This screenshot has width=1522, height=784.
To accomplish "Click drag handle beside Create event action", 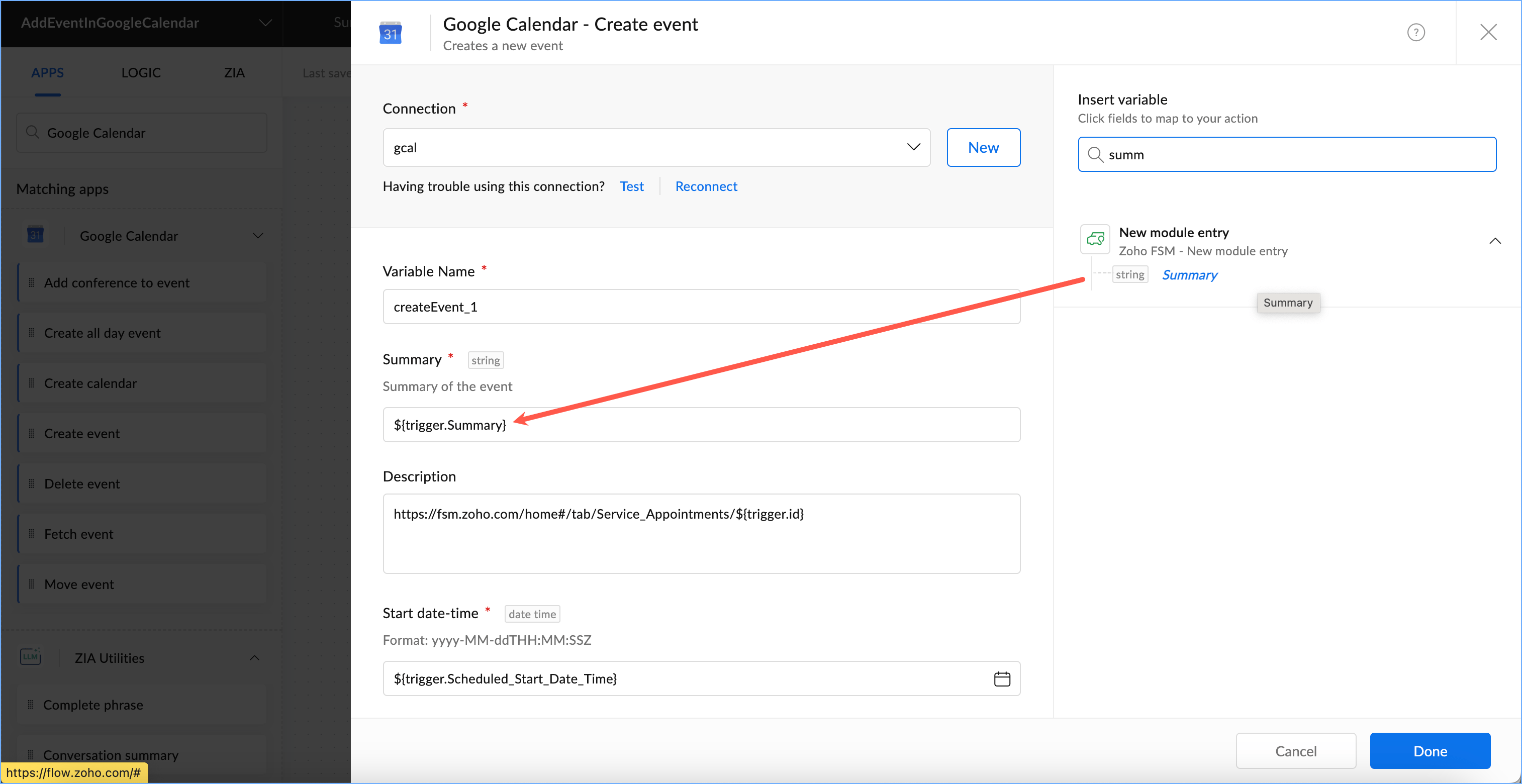I will pos(32,433).
